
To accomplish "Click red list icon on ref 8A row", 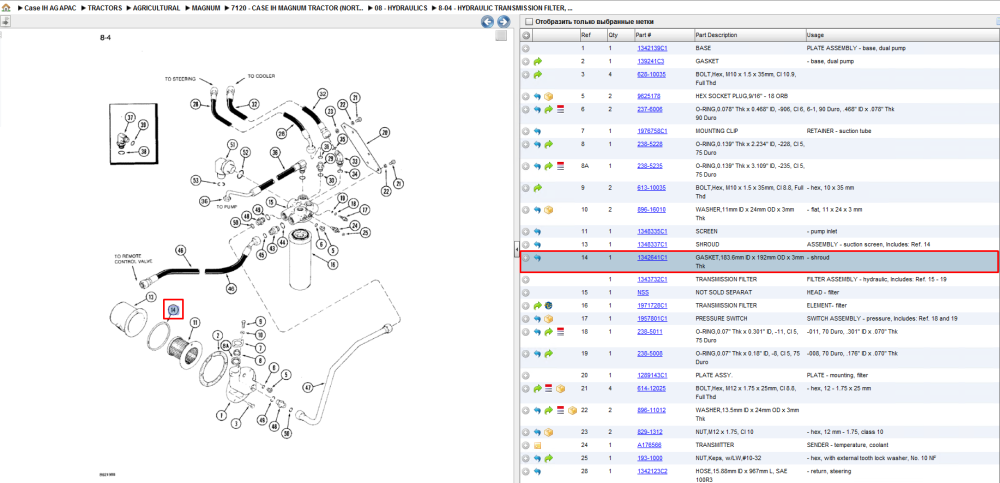I will click(x=561, y=166).
